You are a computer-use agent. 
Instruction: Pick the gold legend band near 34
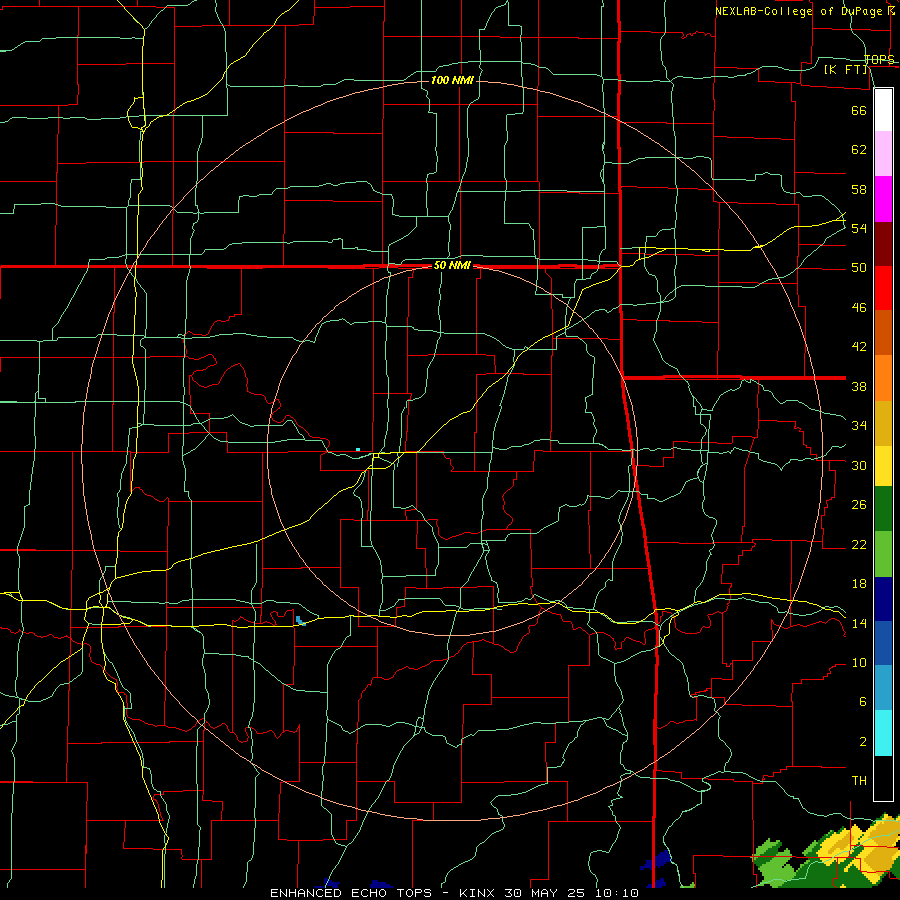click(x=883, y=424)
